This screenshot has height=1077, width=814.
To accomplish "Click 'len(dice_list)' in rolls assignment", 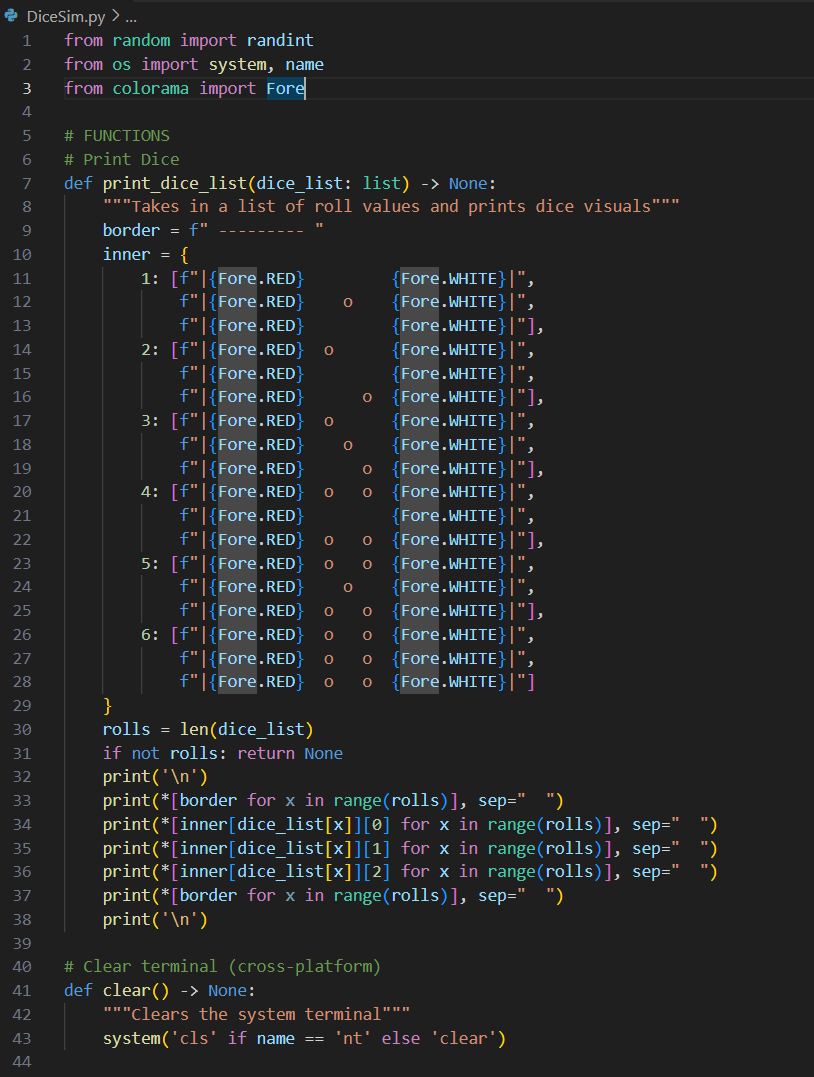I will point(247,729).
